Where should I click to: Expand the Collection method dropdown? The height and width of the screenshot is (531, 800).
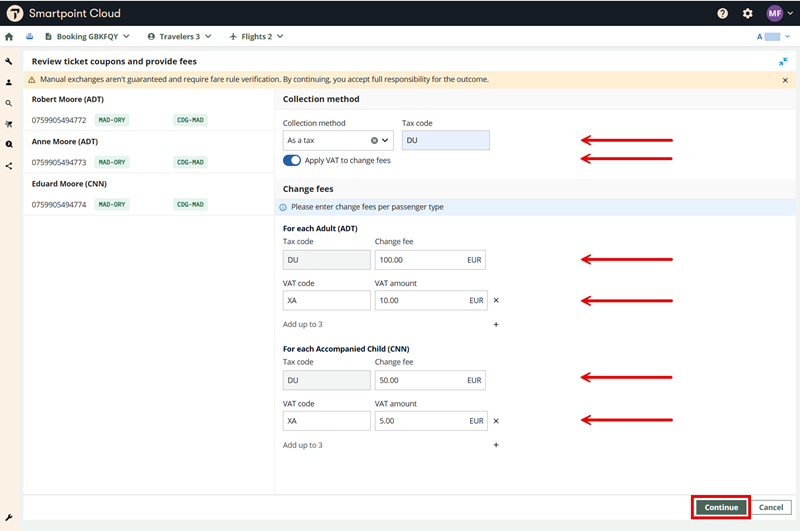[x=386, y=141]
